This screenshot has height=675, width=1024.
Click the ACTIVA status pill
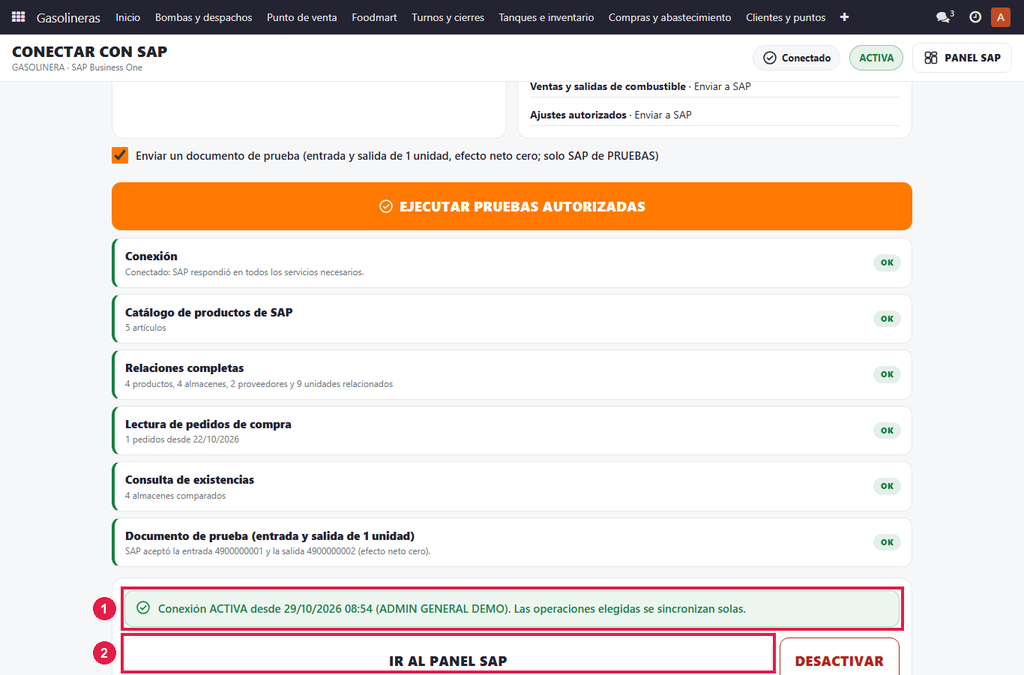876,58
